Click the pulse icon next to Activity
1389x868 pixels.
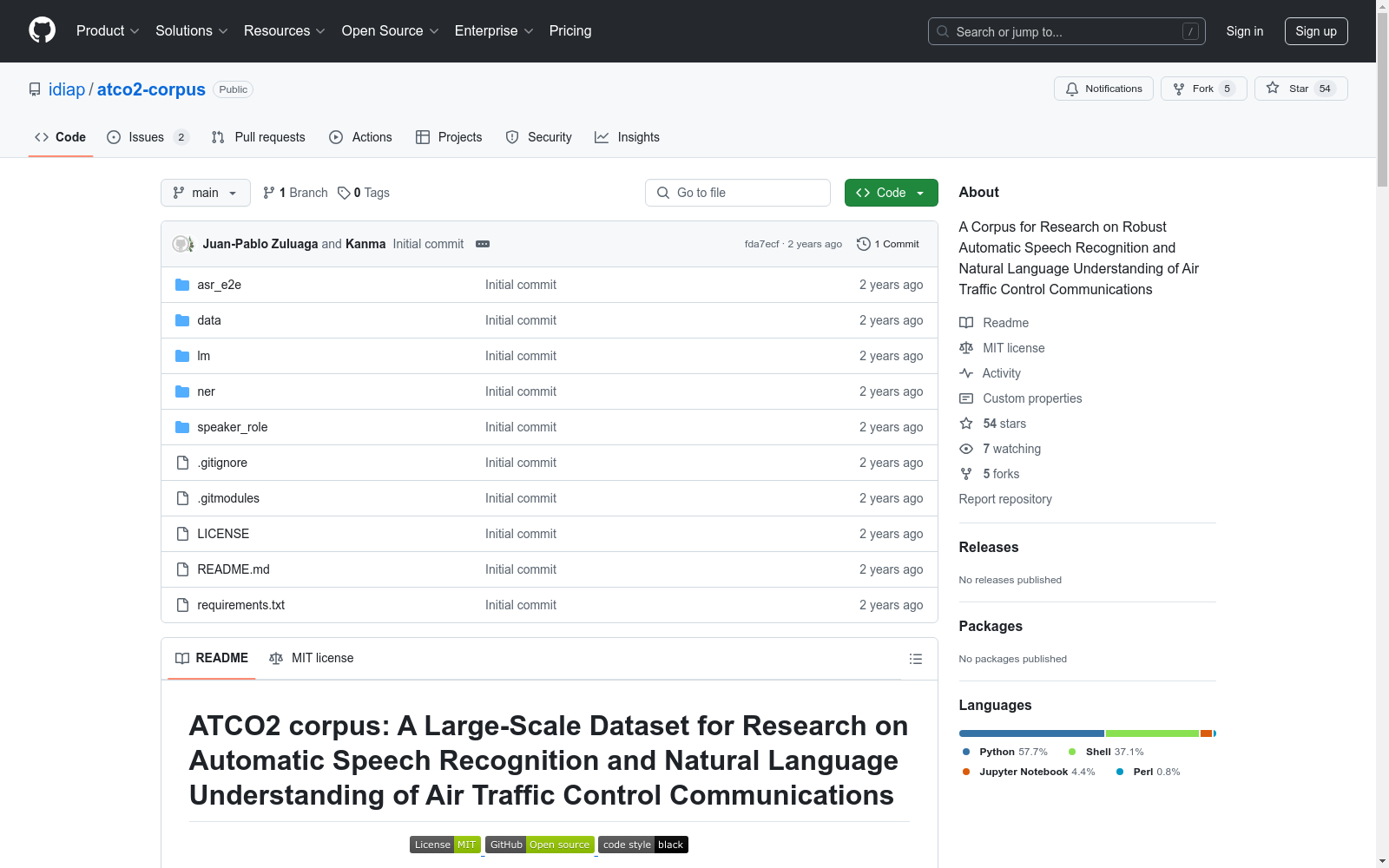click(x=966, y=373)
